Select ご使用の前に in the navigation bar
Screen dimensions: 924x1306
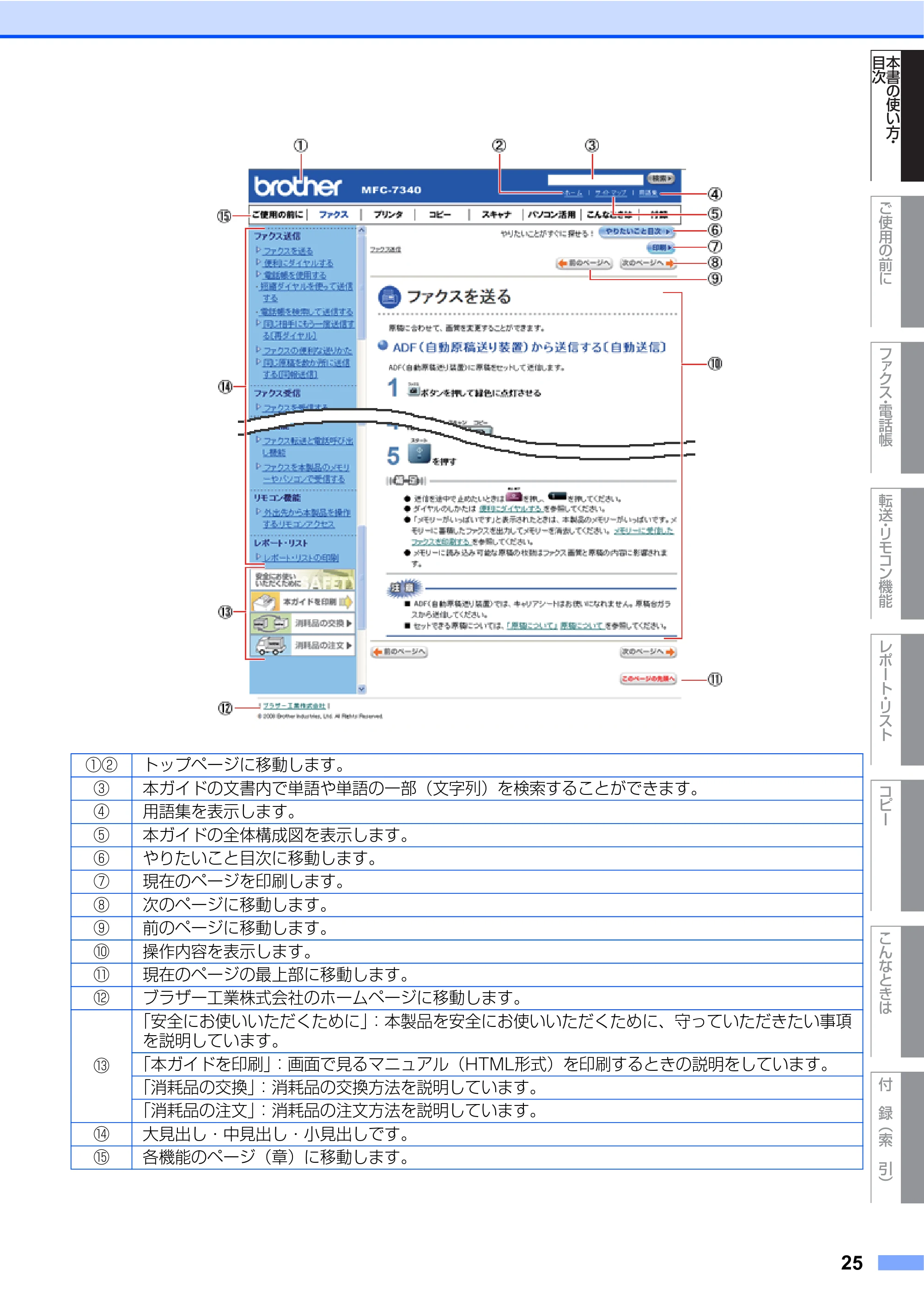pyautogui.click(x=278, y=214)
